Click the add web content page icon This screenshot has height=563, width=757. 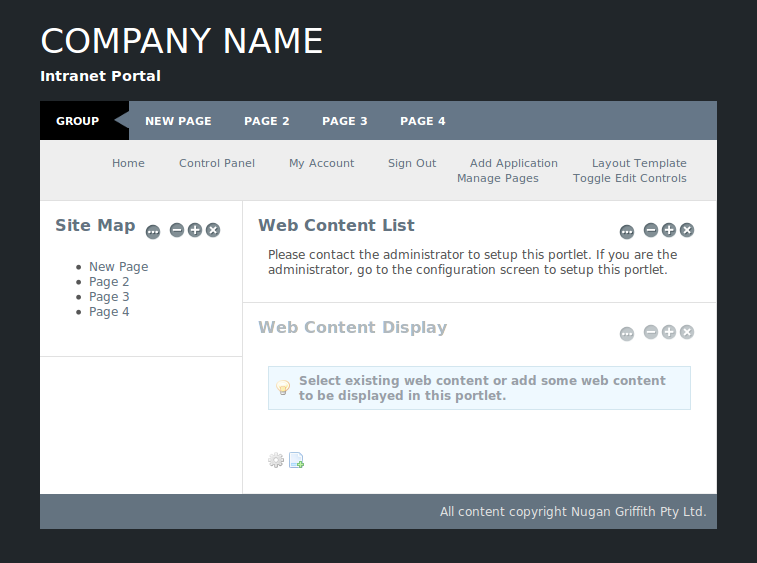[296, 460]
